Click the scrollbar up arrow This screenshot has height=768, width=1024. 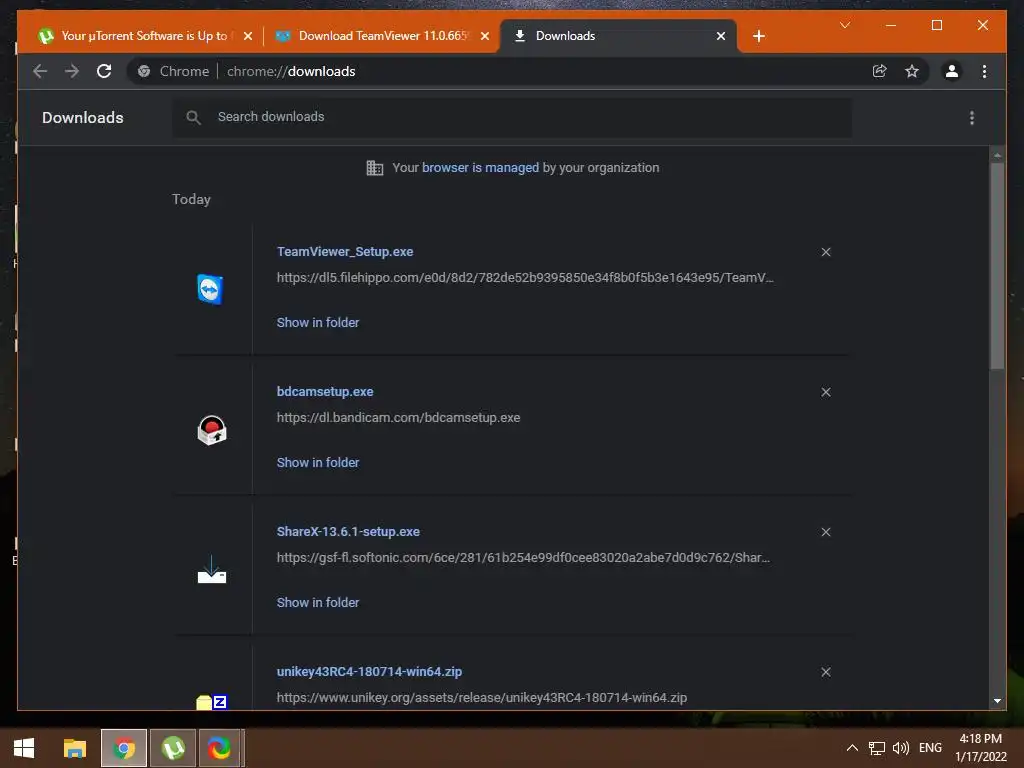coord(997,155)
